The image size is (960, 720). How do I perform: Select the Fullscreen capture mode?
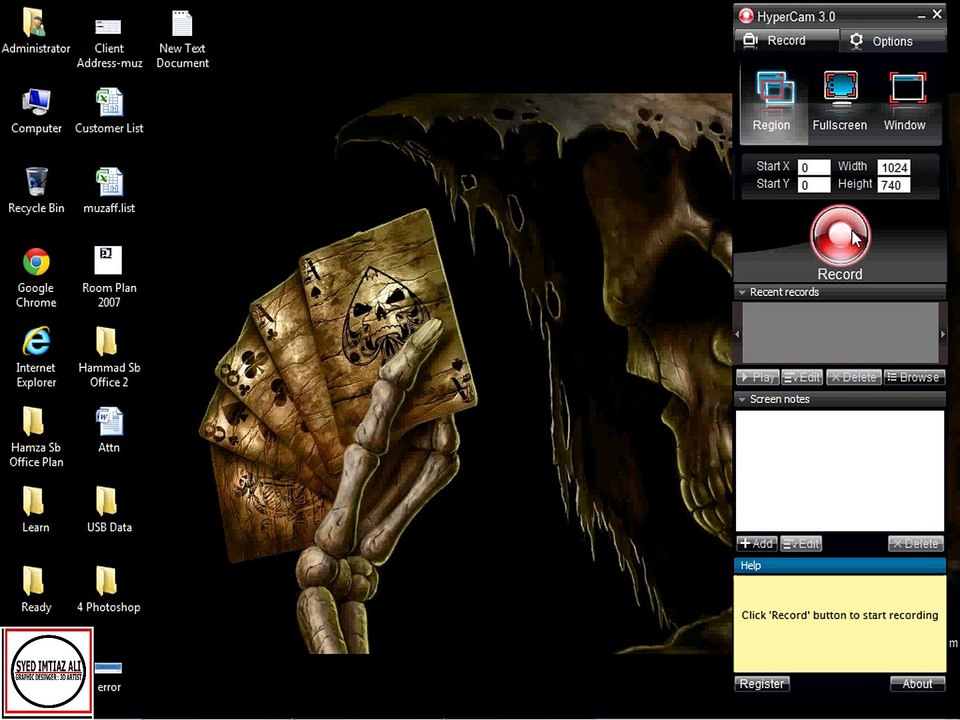click(840, 101)
